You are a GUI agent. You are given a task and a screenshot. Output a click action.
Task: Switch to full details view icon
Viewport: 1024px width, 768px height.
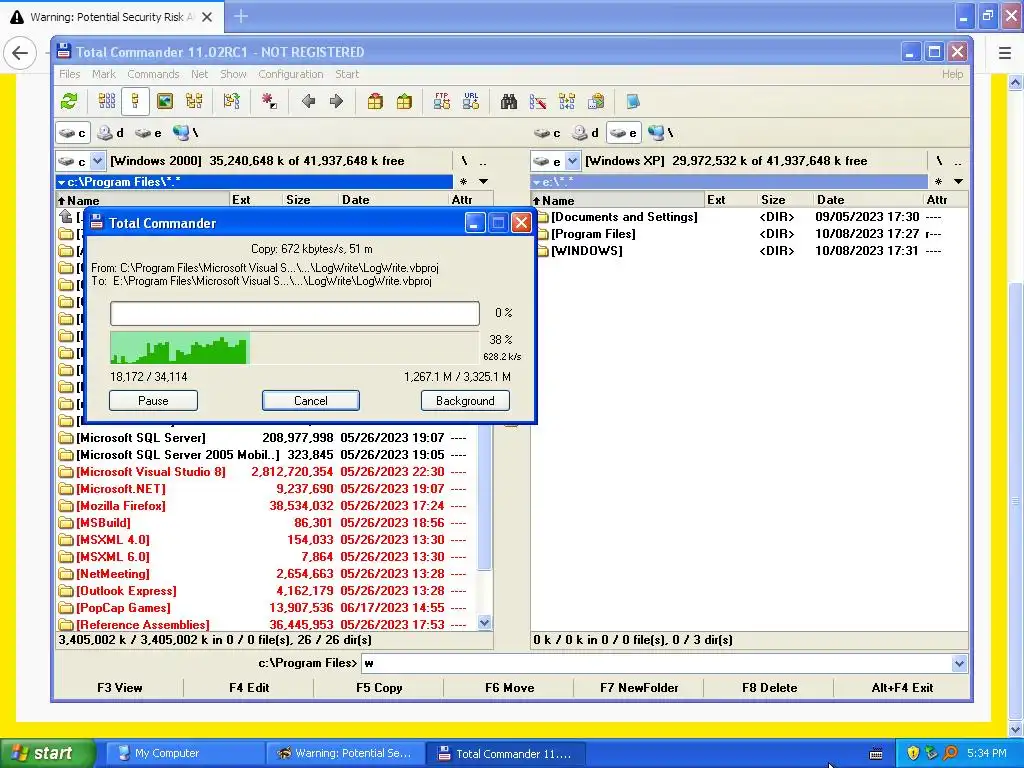[135, 101]
